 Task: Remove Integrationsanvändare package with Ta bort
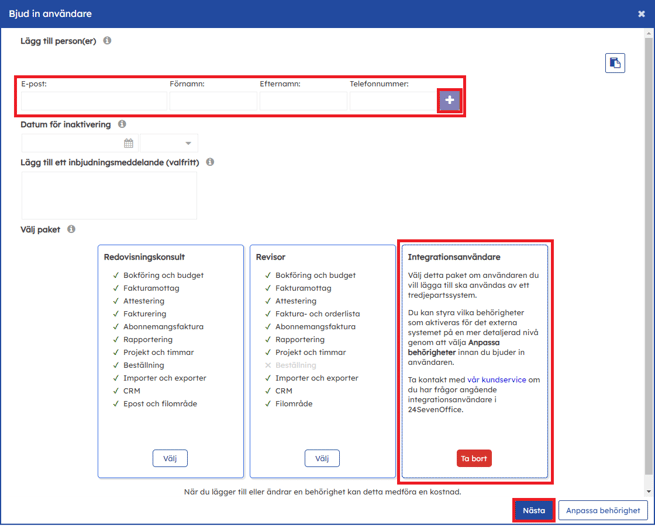[474, 459]
